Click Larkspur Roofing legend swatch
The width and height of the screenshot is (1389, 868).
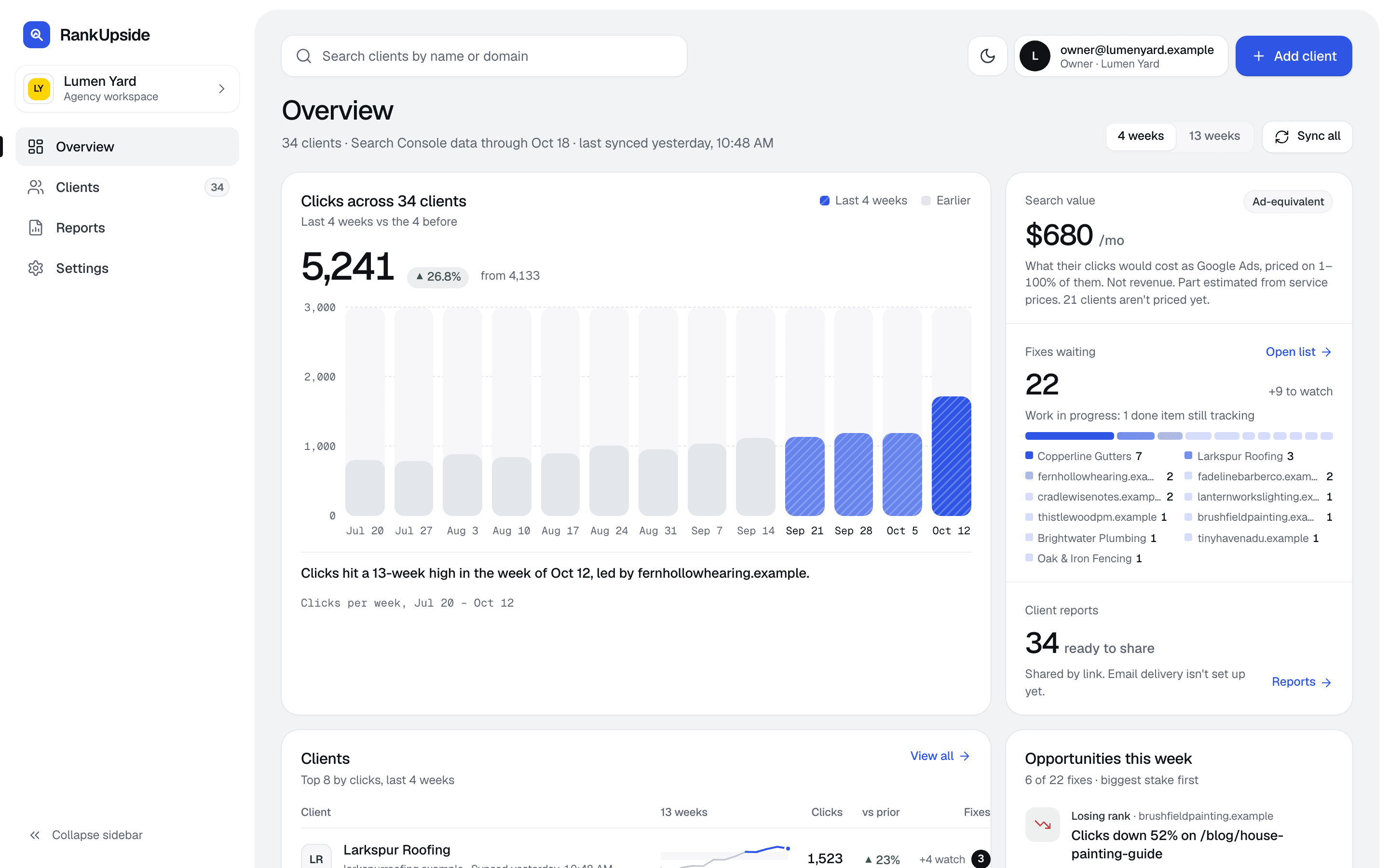(1189, 455)
